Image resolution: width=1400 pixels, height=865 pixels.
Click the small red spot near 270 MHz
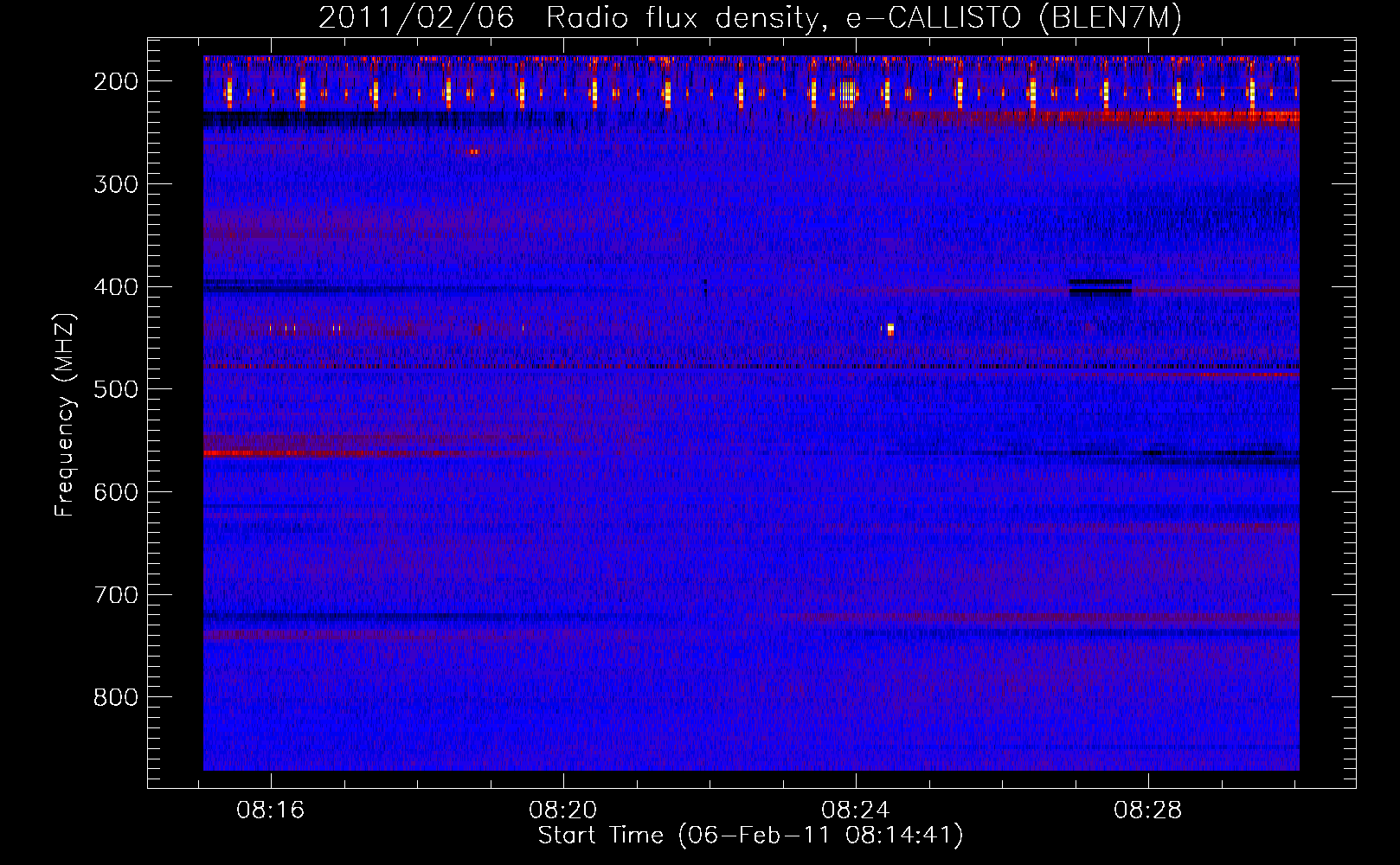tap(473, 151)
